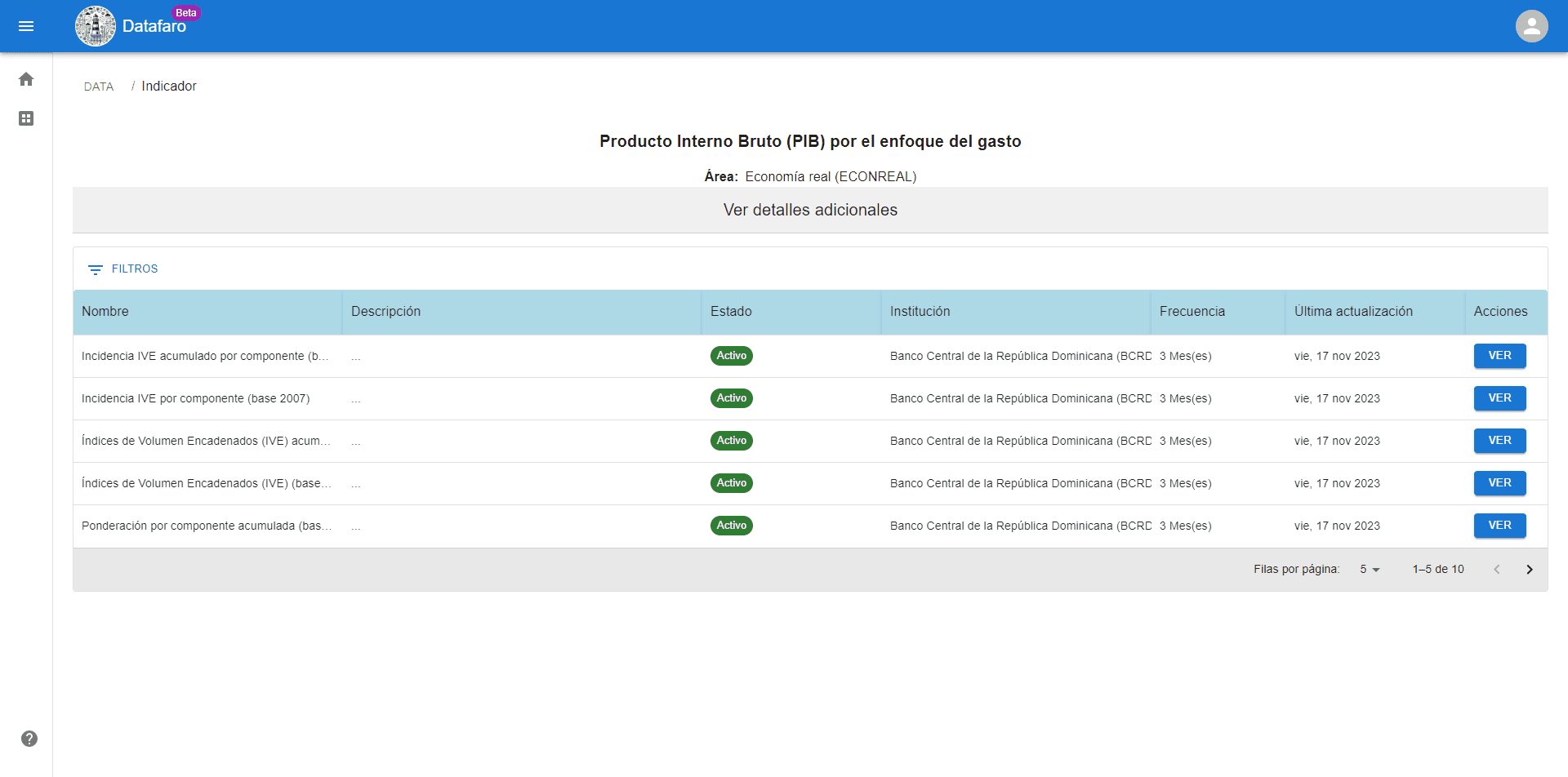The height and width of the screenshot is (777, 1568).
Task: Click Indicador in the breadcrumb
Action: point(169,87)
